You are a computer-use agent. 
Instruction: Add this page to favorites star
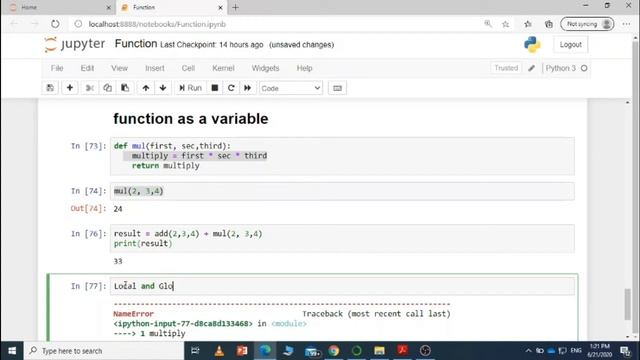[x=506, y=24]
